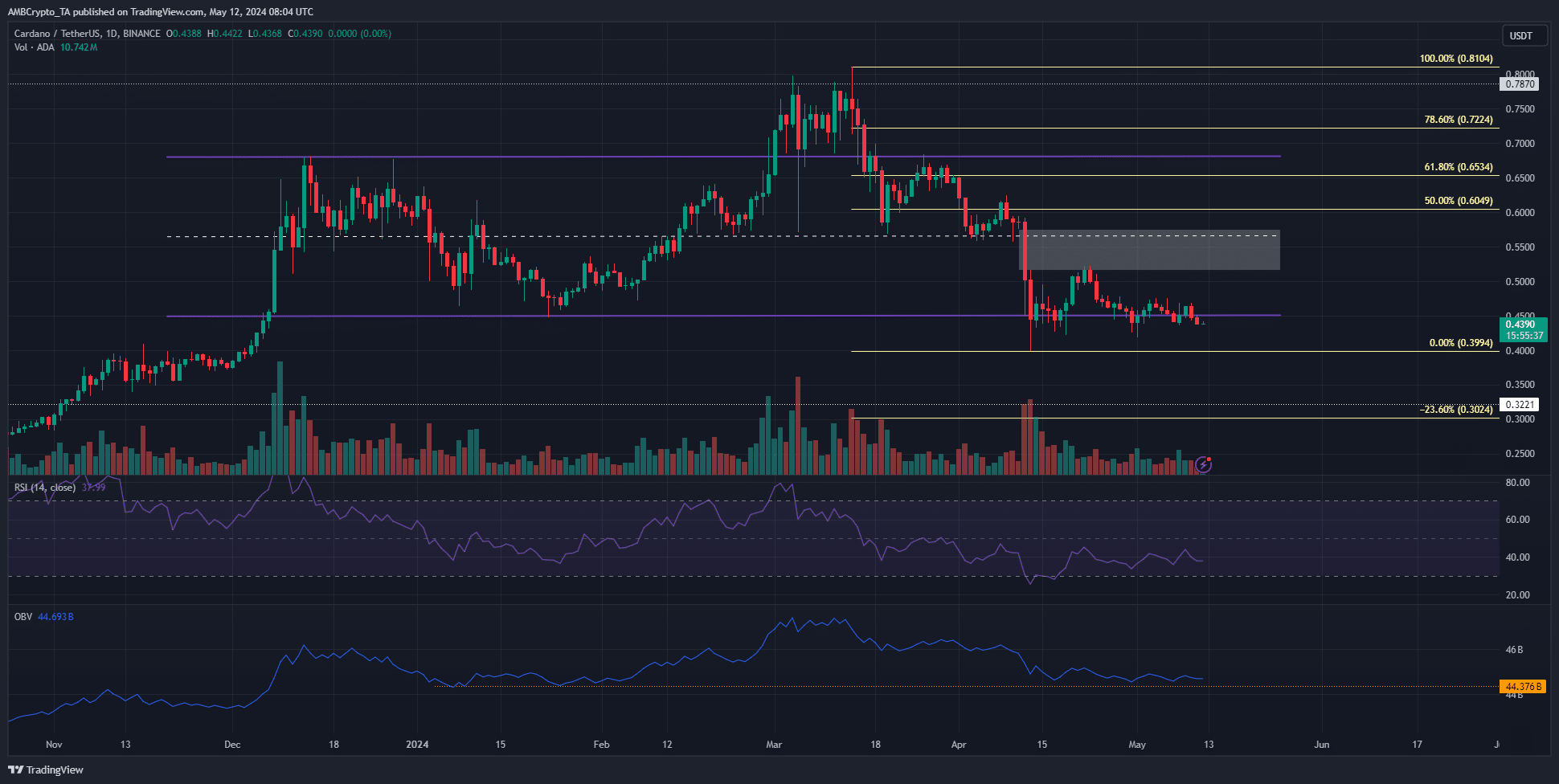Viewport: 1559px width, 784px height.
Task: Open the USDT currency selector
Action: (1524, 36)
